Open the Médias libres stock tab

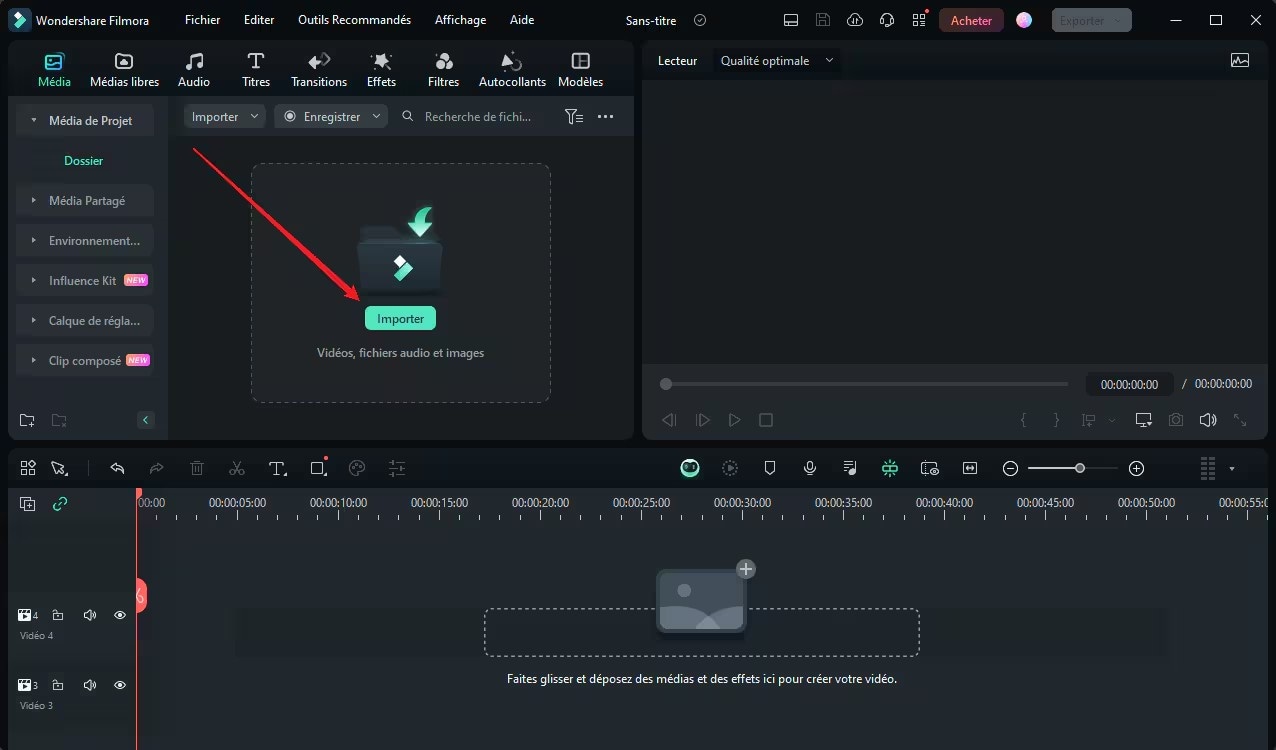[124, 69]
